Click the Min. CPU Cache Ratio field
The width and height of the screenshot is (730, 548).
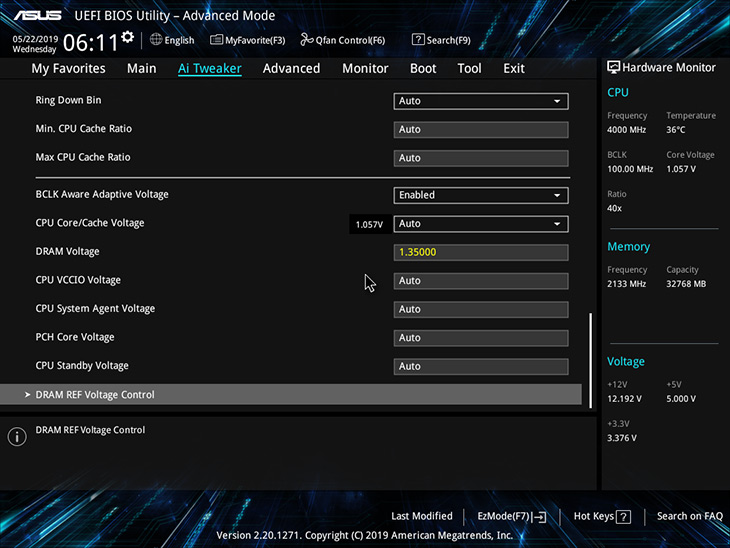tap(480, 129)
